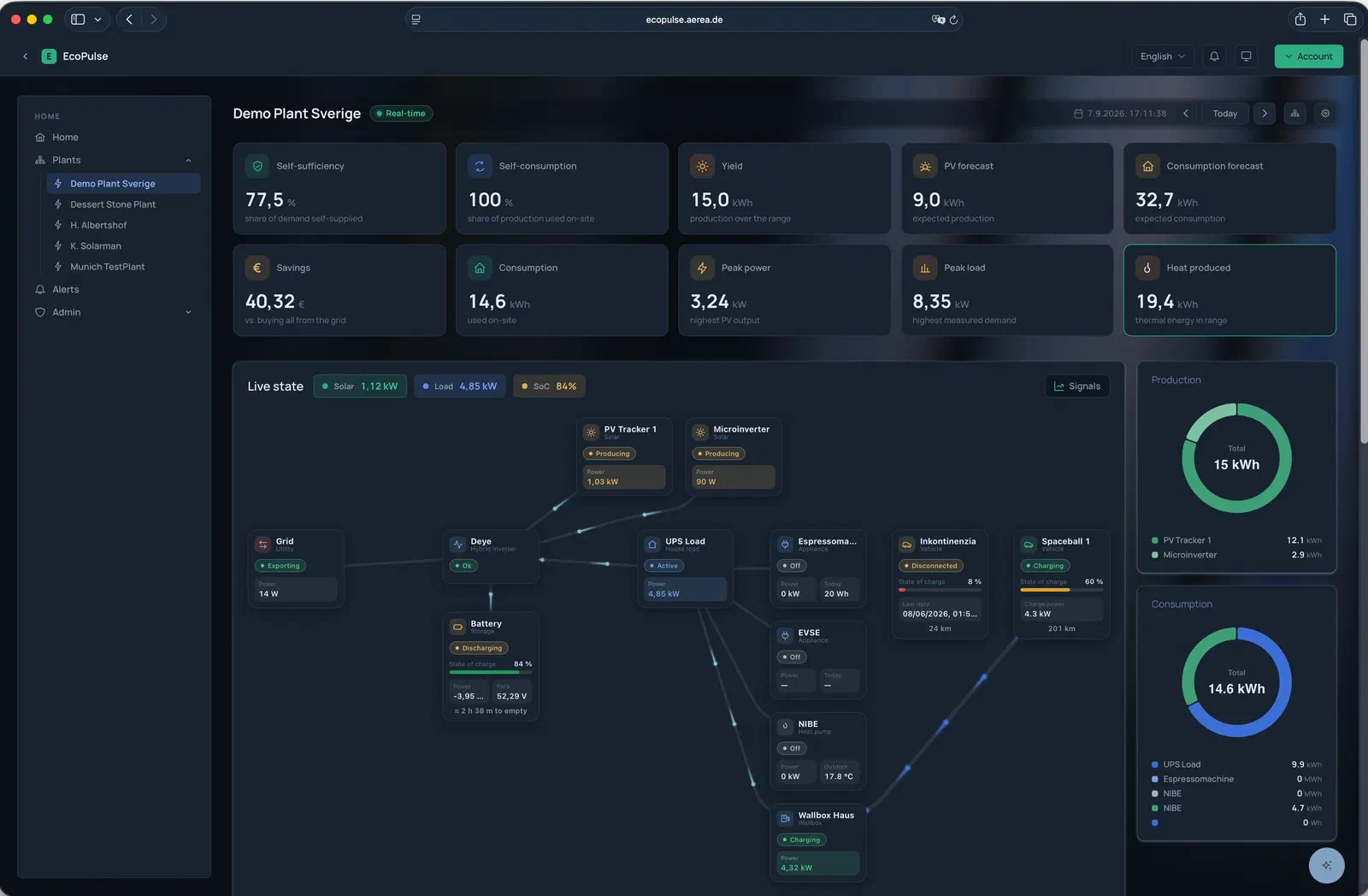Click the browser address bar
The height and width of the screenshot is (896, 1368).
tap(684, 20)
